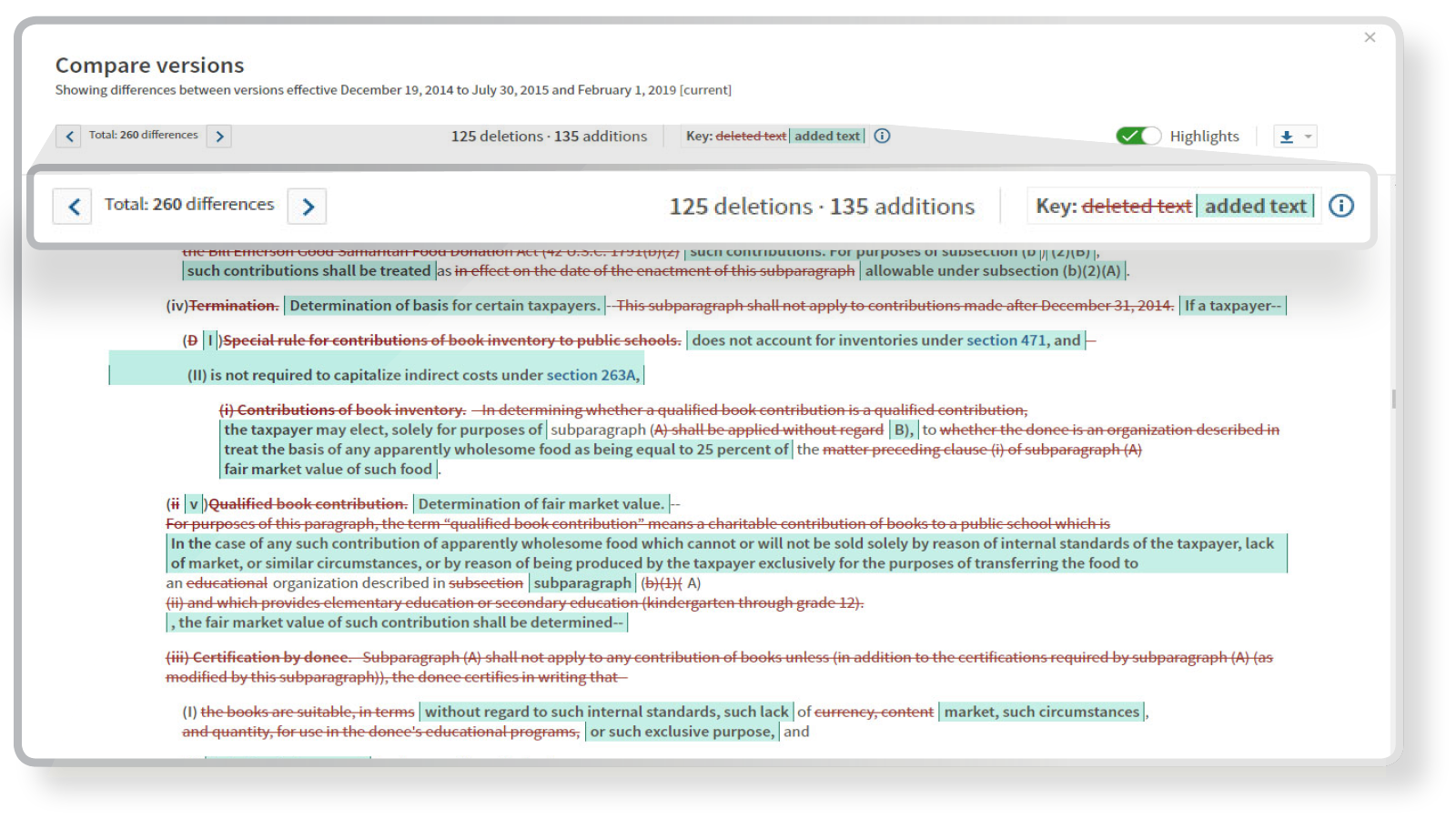
Task: Go to previous difference in small top toolbar
Action: coord(69,136)
